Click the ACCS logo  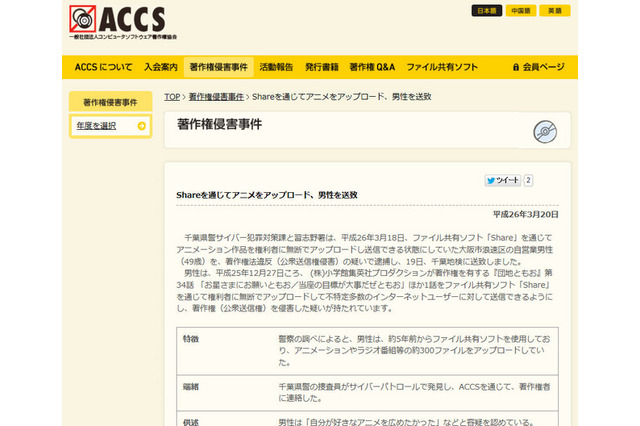(123, 22)
